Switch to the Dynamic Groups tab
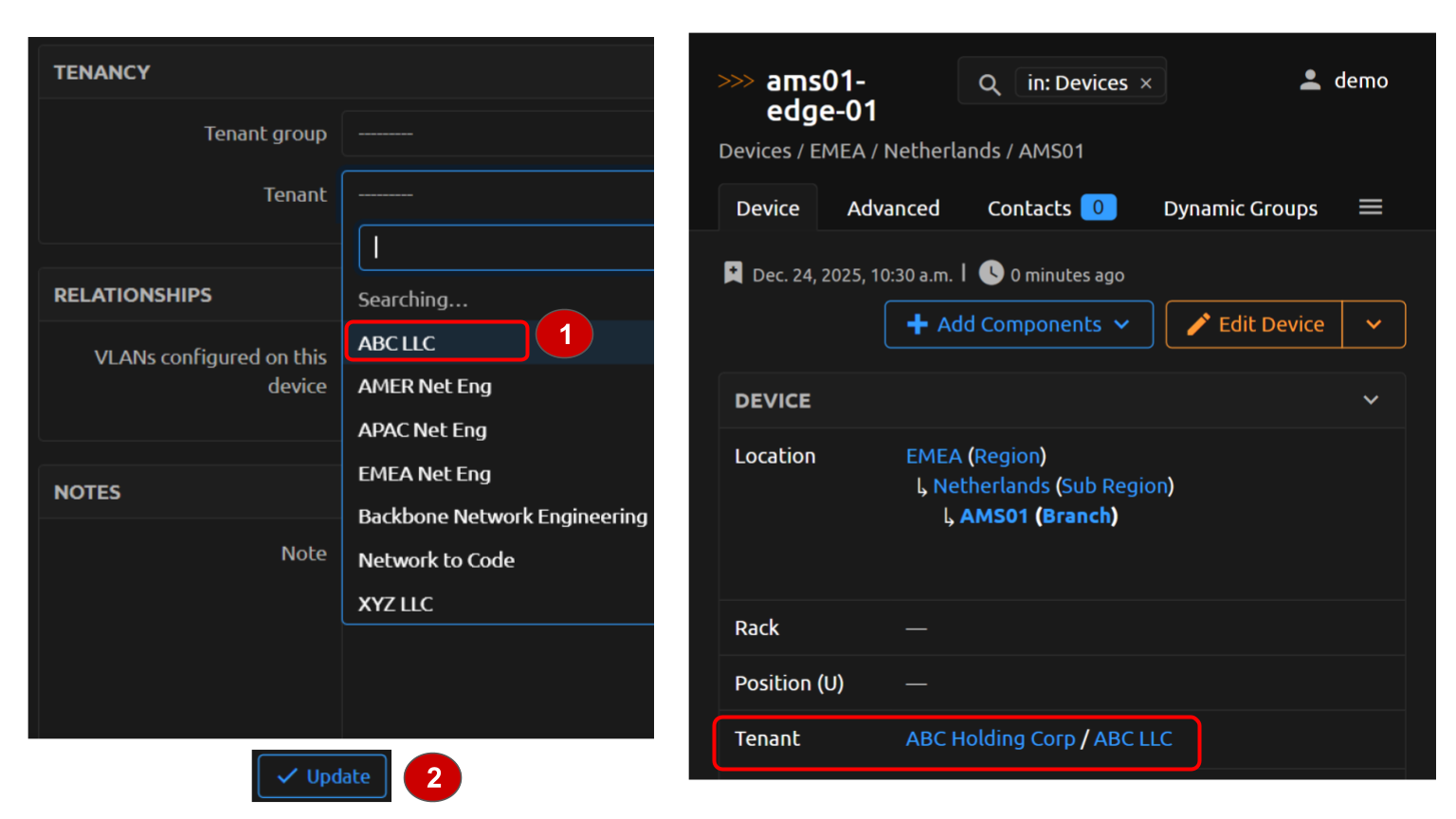The height and width of the screenshot is (819, 1456). tap(1240, 209)
